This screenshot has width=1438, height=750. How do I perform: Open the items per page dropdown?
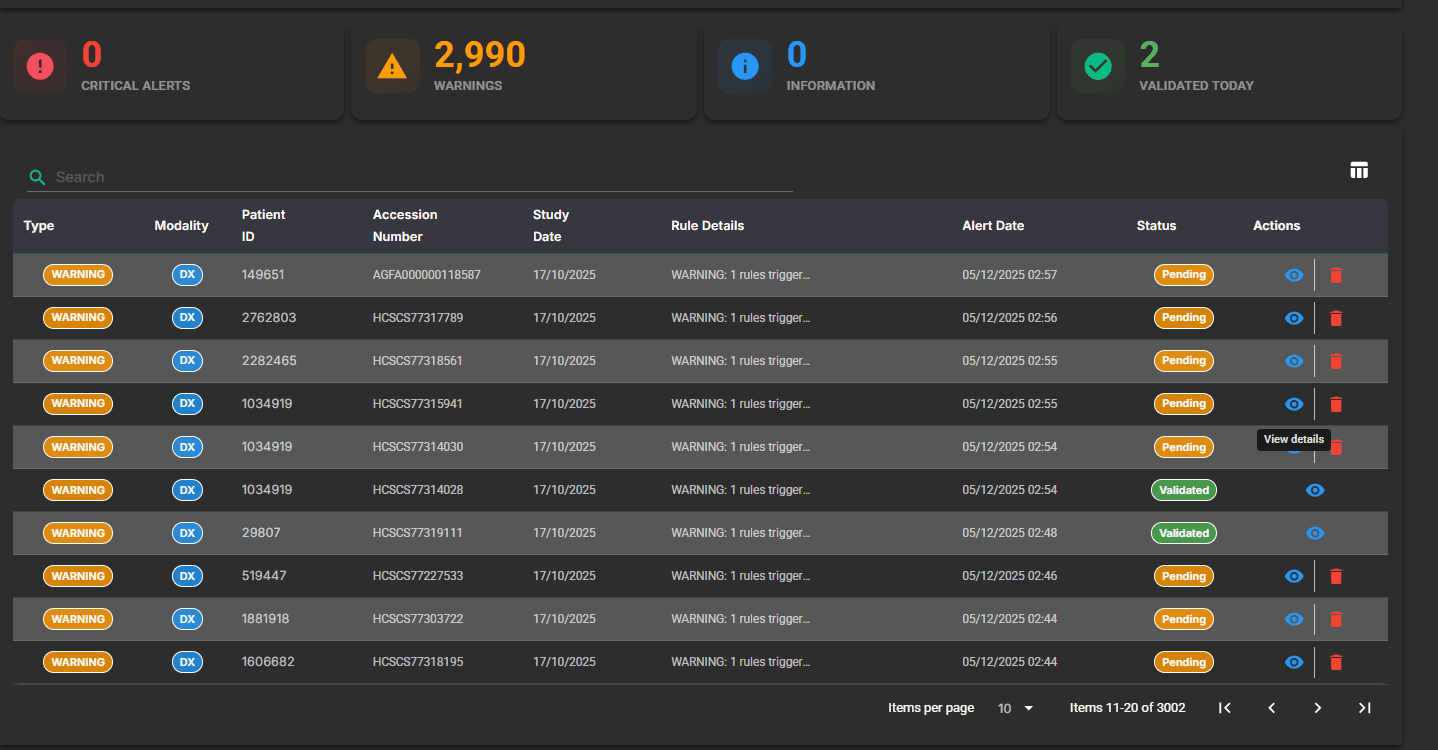pos(1016,708)
